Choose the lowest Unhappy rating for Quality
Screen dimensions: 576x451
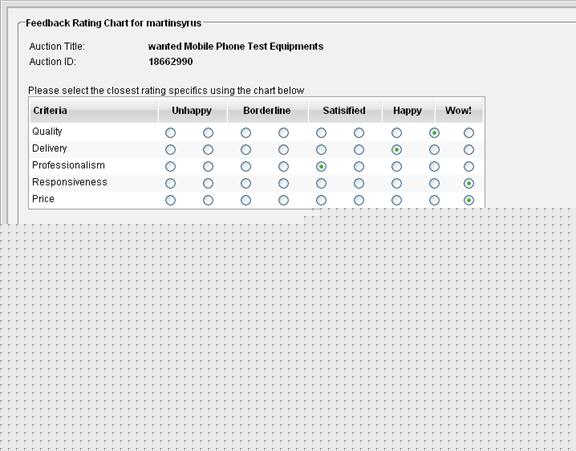click(x=170, y=133)
